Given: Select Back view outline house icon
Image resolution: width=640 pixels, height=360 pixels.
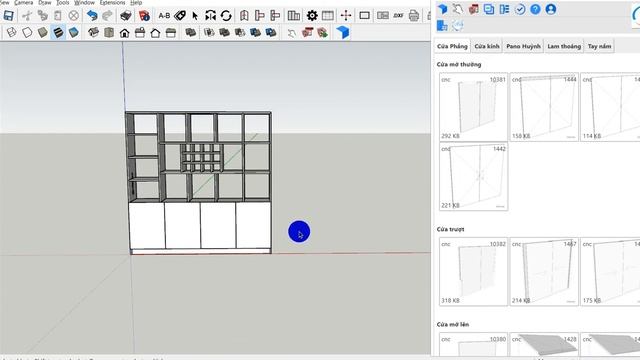Looking at the screenshot, I should pos(155,33).
